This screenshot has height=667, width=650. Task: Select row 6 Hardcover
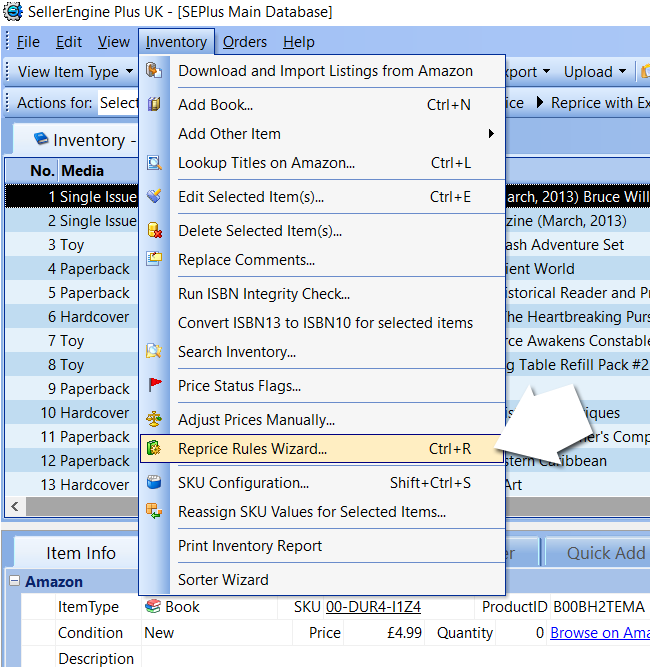pos(72,317)
